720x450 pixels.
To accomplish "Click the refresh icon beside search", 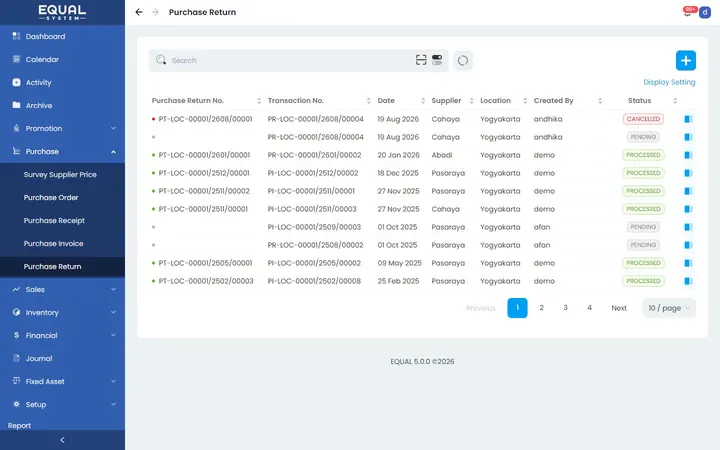I will click(x=463, y=61).
